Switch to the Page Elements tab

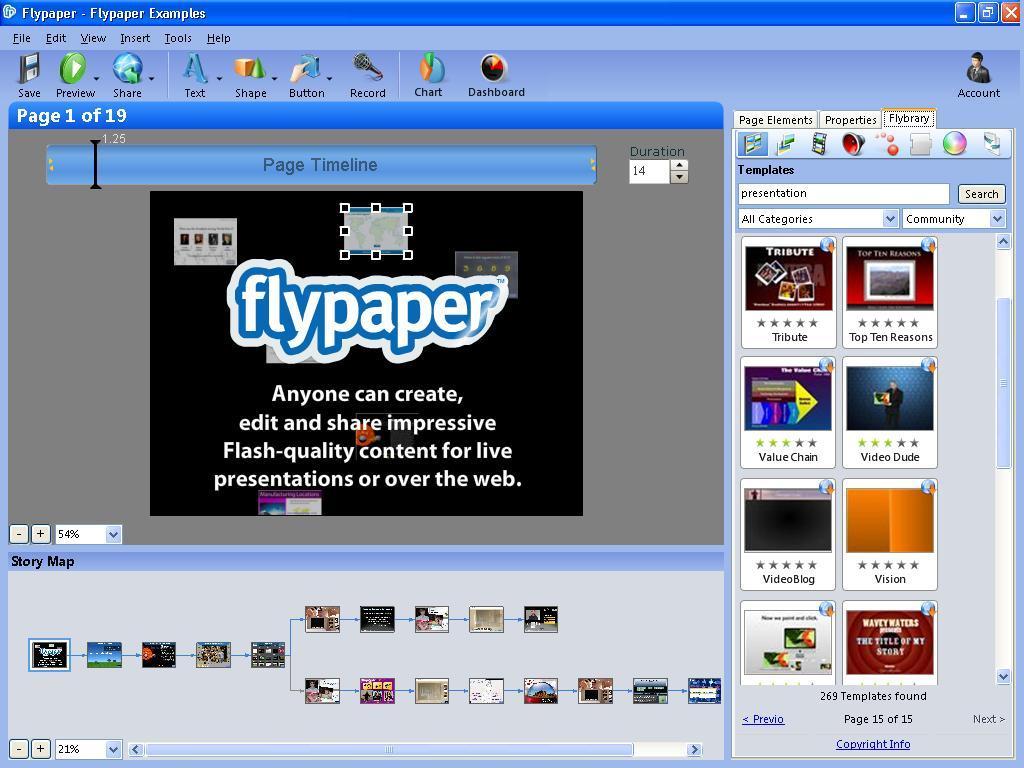click(x=775, y=120)
